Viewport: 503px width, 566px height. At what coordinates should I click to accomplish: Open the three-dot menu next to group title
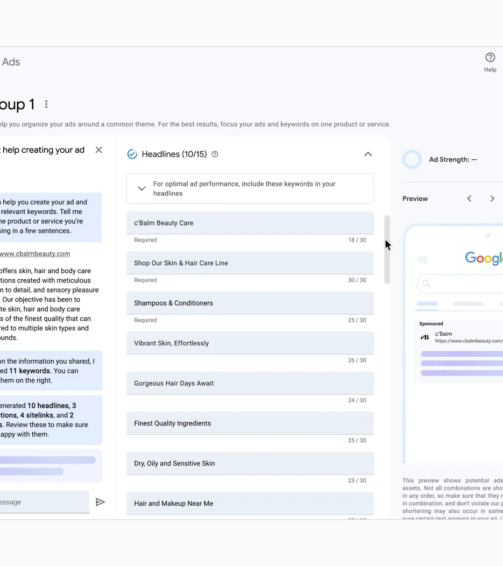[x=46, y=104]
